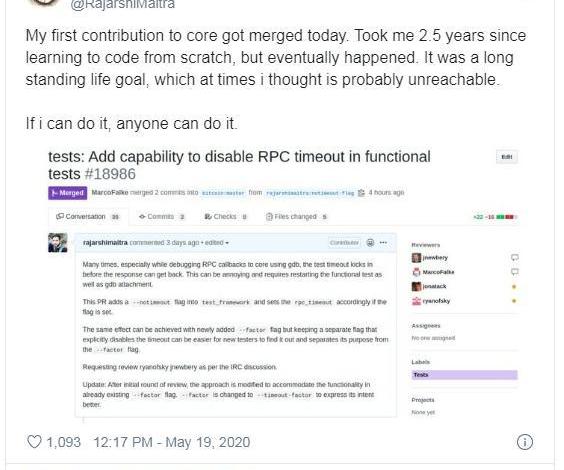This screenshot has height=470, width=564.
Task: Click MarcoFalke's review comment bubble icon
Action: pyautogui.click(x=515, y=272)
